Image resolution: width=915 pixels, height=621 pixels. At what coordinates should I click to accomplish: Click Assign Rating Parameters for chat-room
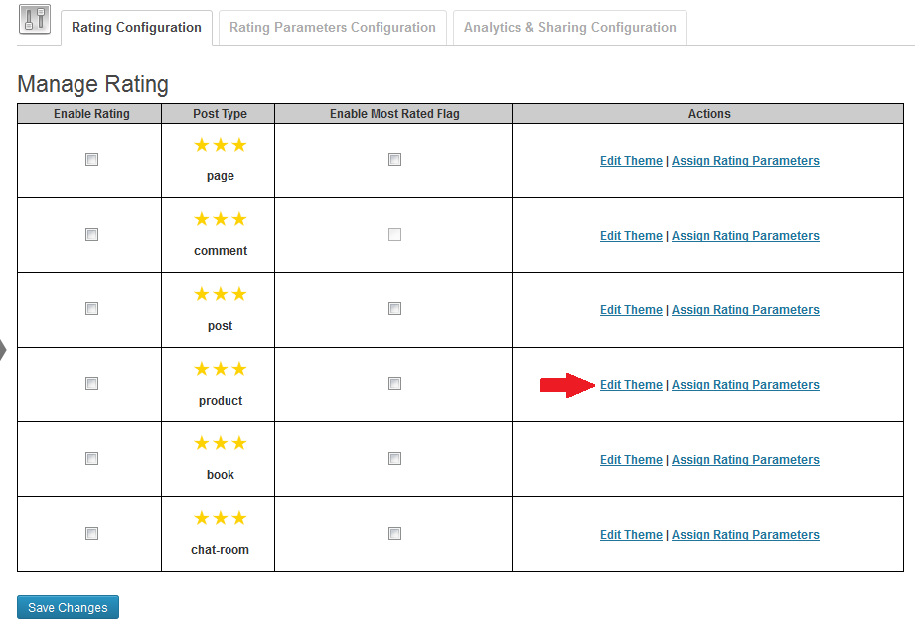[746, 535]
